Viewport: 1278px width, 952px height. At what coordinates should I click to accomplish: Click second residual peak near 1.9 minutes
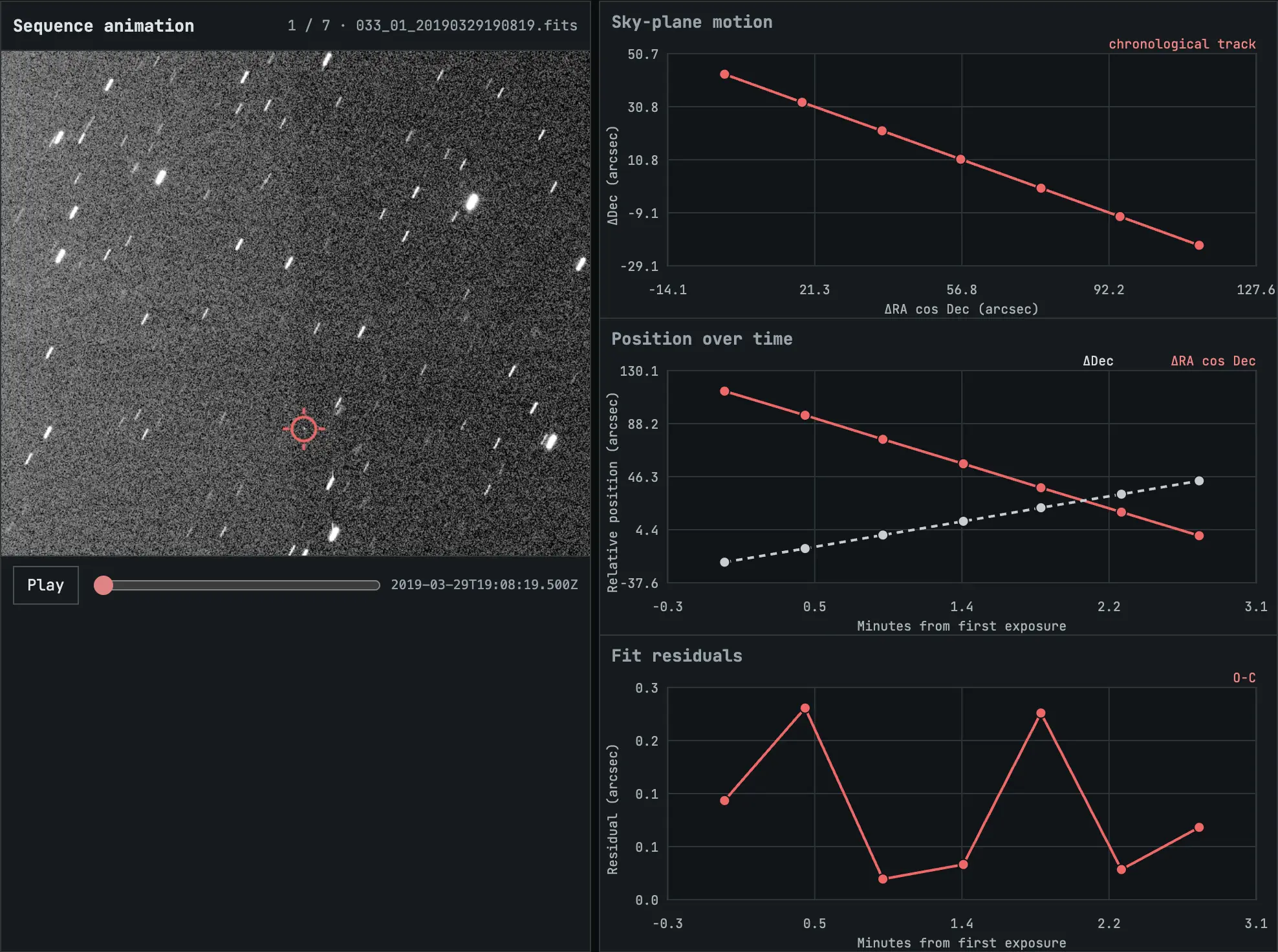(x=1041, y=713)
